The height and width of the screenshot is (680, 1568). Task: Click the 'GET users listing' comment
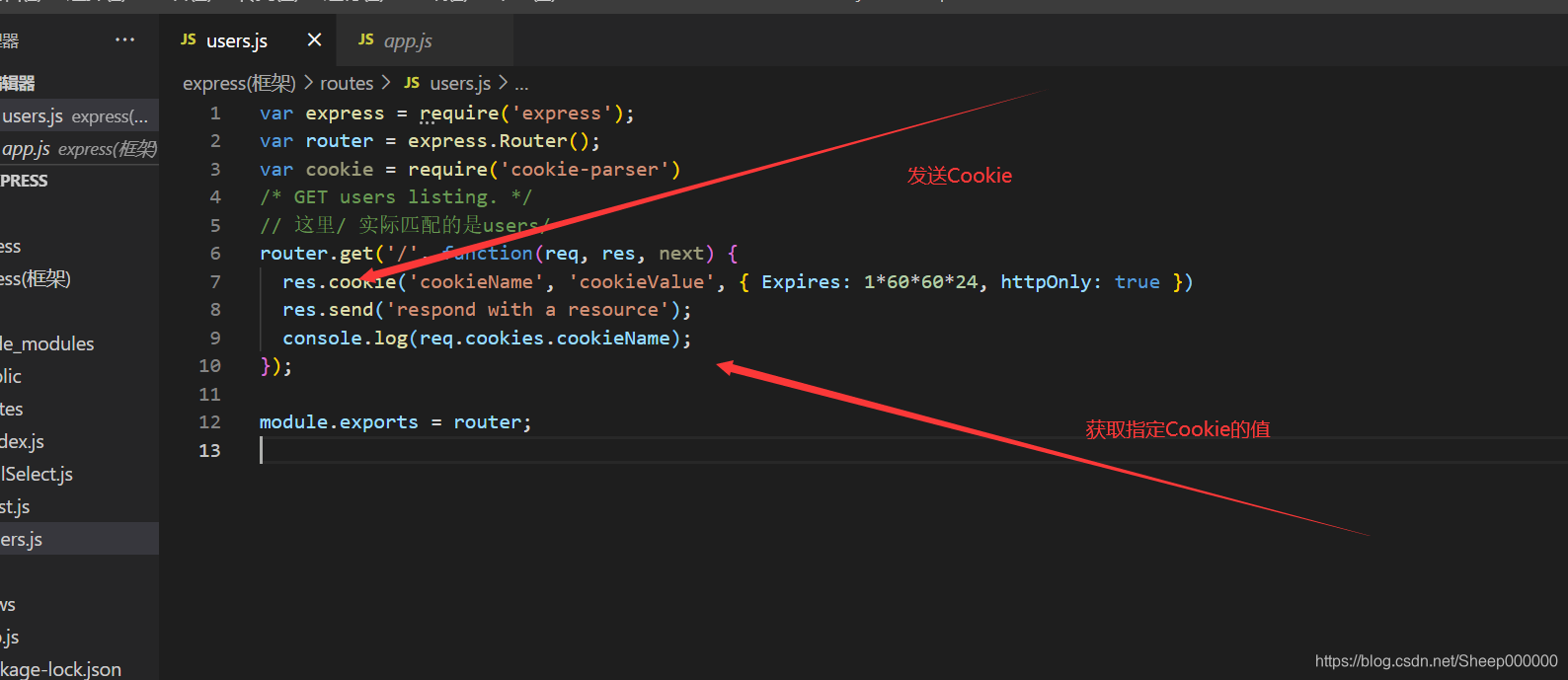point(396,197)
